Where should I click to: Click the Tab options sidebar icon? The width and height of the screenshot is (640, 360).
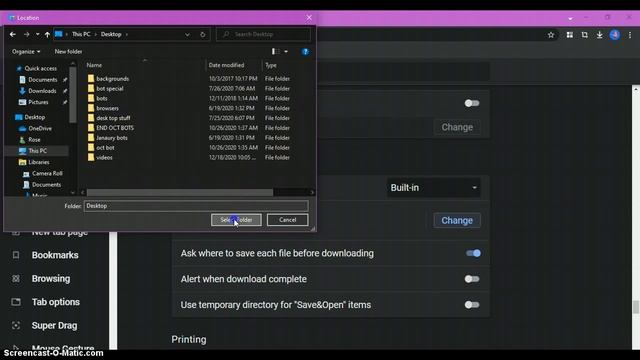(16, 302)
